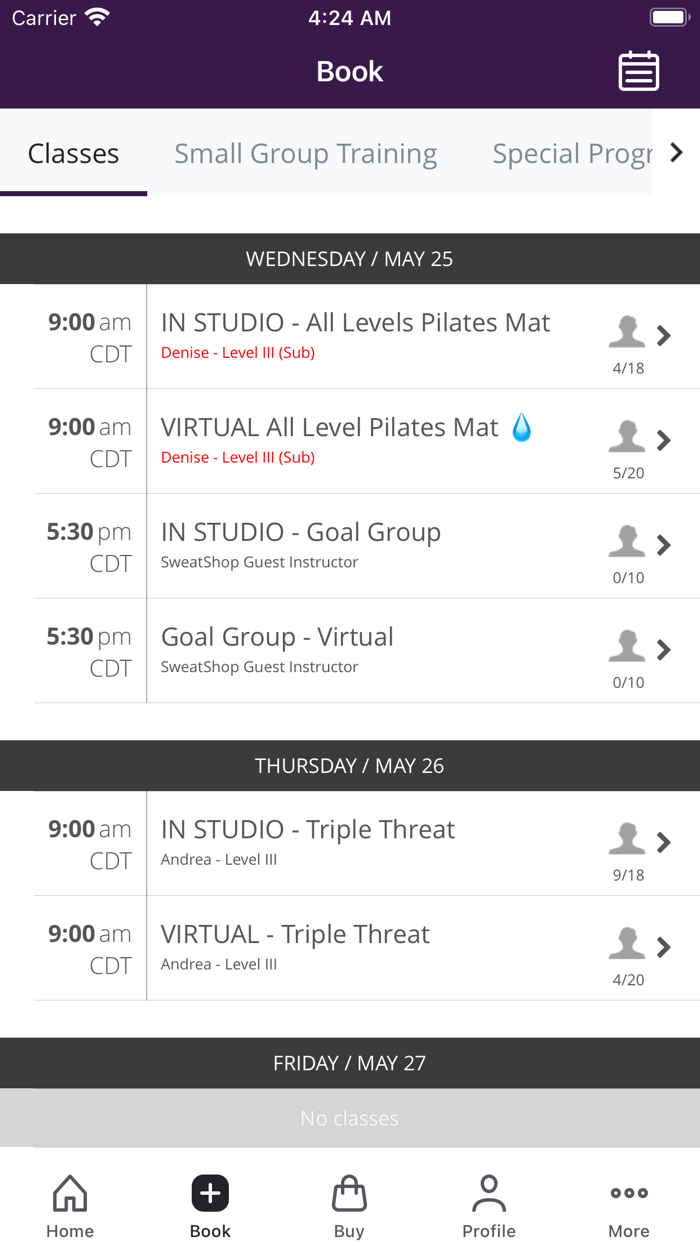Open the Profile person icon
Image resolution: width=700 pixels, height=1244 pixels.
(x=489, y=1193)
